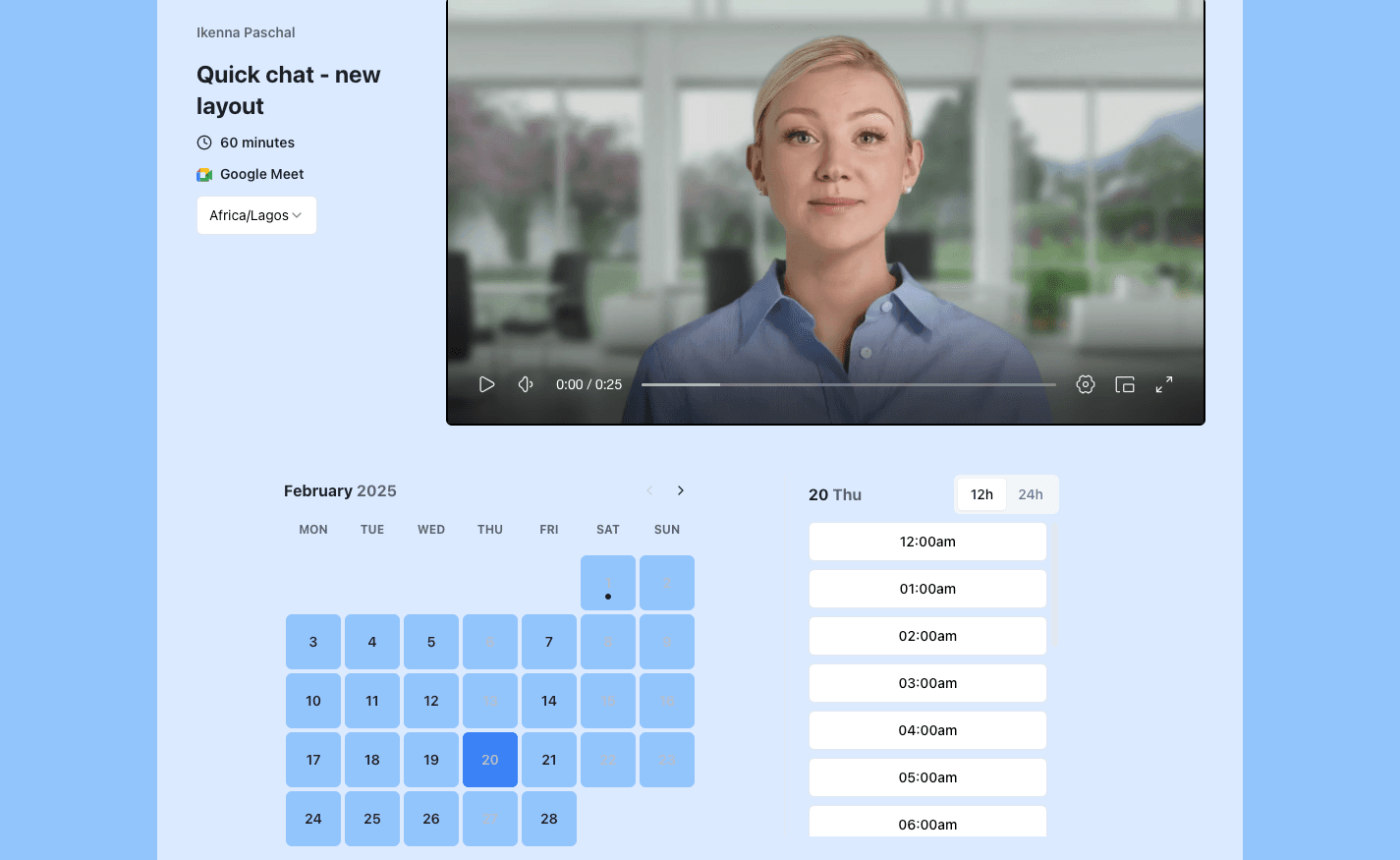
Task: Seek along the video progress bar
Action: (x=848, y=384)
